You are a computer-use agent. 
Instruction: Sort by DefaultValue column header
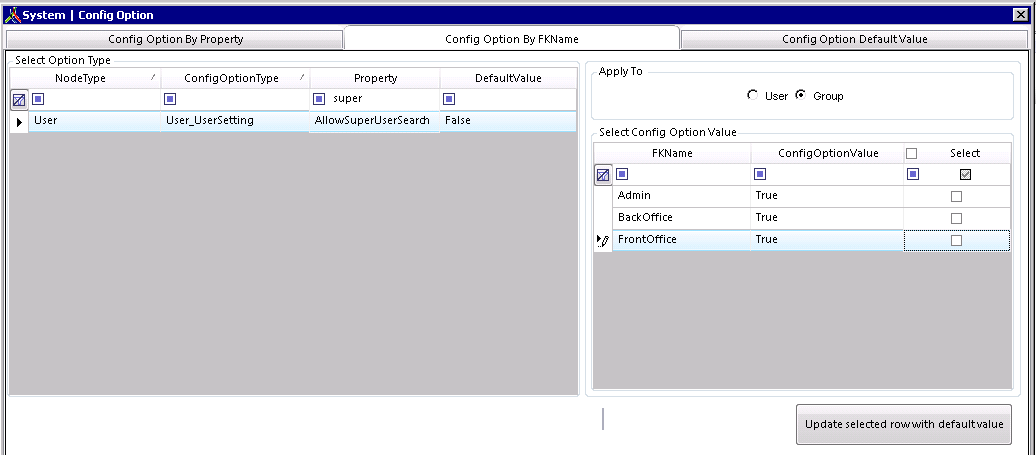click(508, 78)
